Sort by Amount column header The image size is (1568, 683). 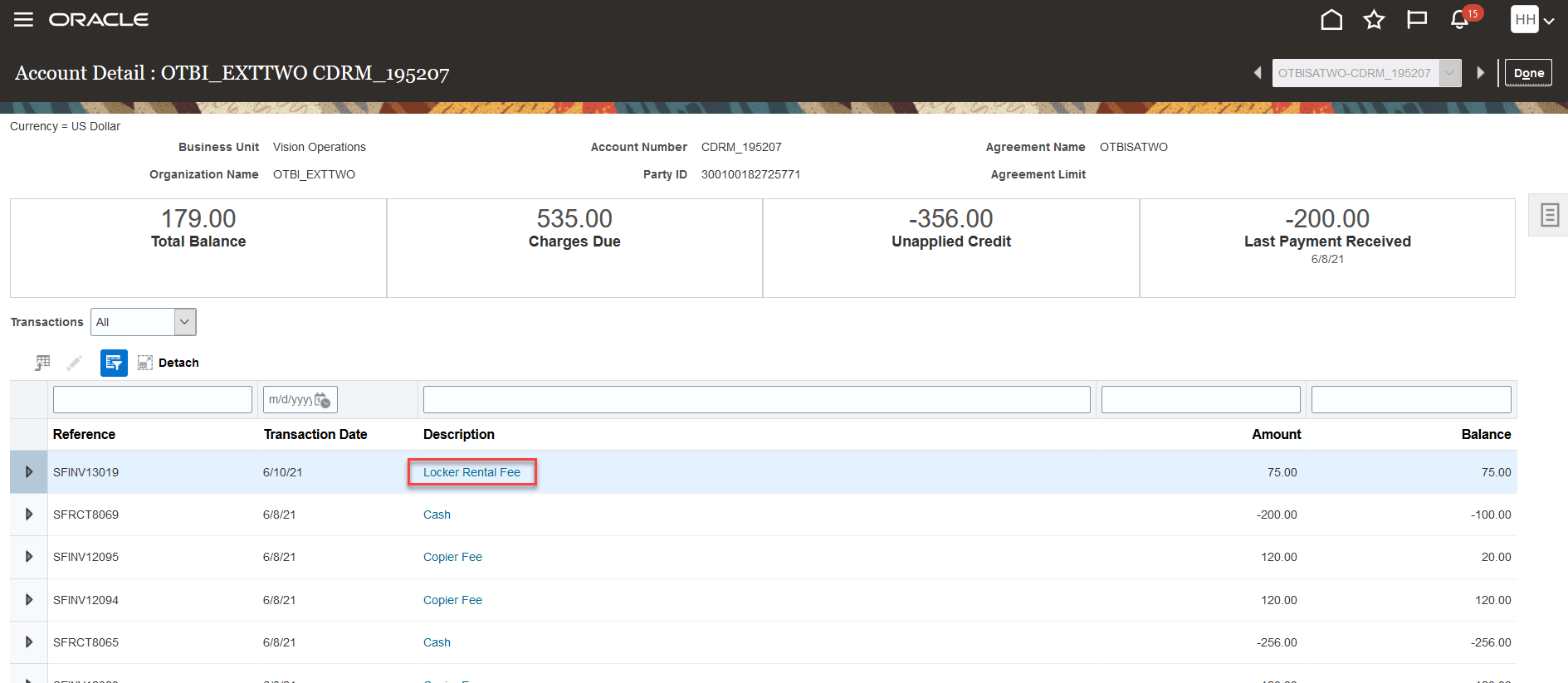click(x=1277, y=434)
